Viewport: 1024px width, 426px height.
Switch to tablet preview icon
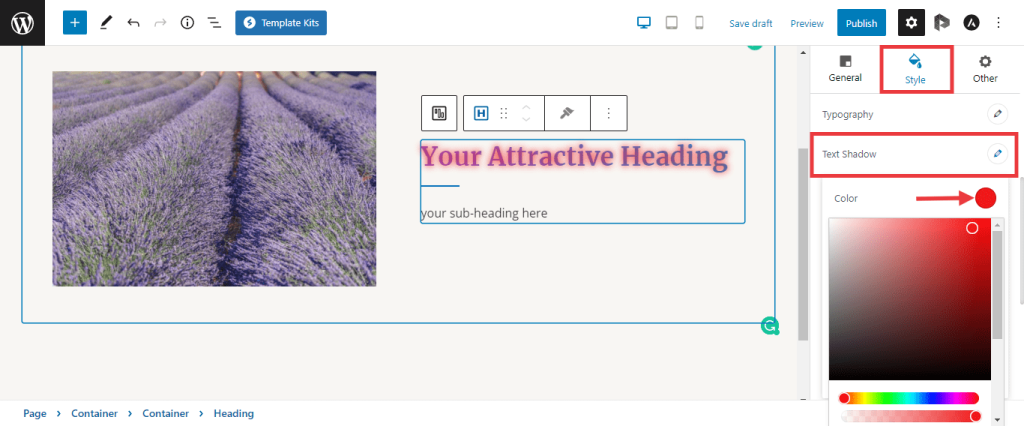pyautogui.click(x=672, y=22)
